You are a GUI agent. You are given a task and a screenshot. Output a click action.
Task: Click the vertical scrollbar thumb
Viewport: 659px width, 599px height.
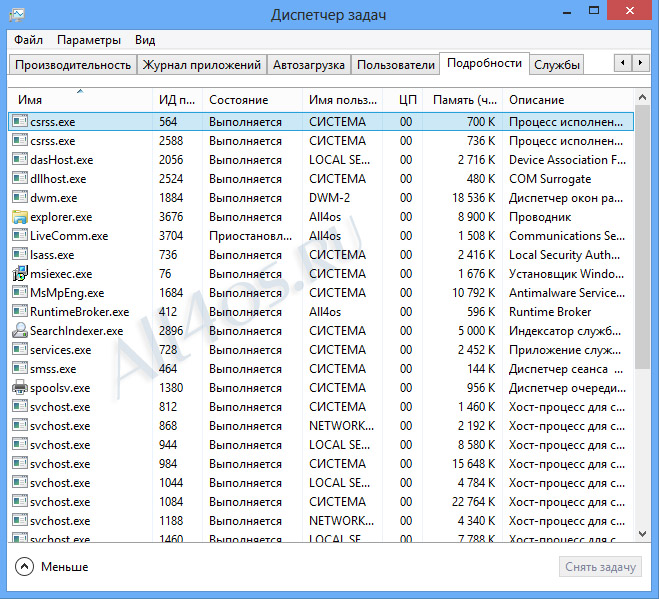pyautogui.click(x=642, y=237)
